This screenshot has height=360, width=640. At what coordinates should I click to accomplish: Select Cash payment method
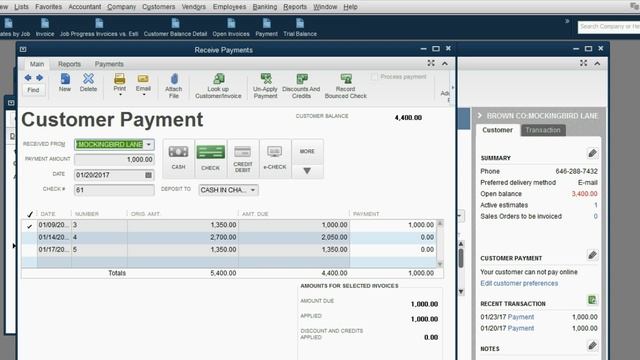[178, 158]
